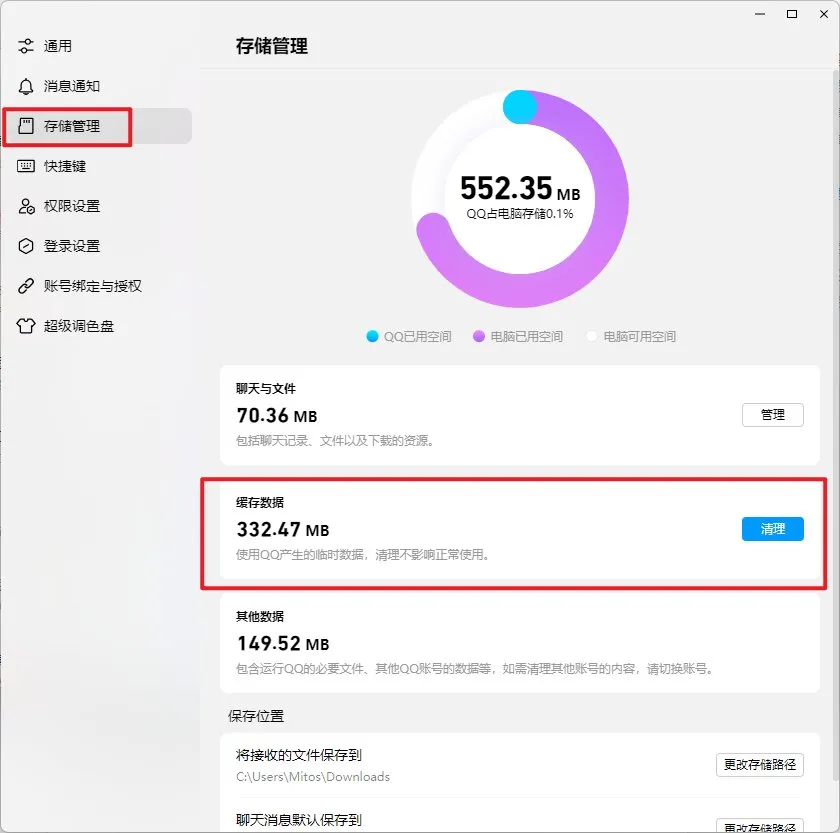Click the 聊天消息默认保存到 label
The height and width of the screenshot is (833, 840).
coord(299,820)
